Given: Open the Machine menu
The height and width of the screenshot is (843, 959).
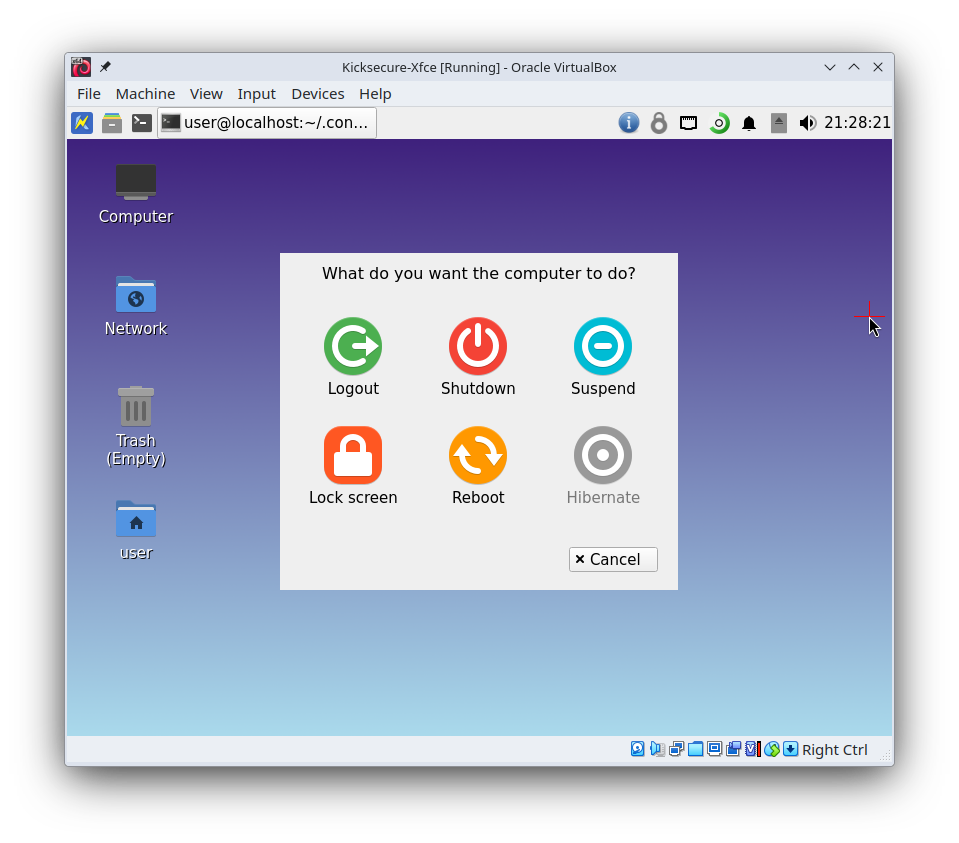Looking at the screenshot, I should pyautogui.click(x=145, y=94).
